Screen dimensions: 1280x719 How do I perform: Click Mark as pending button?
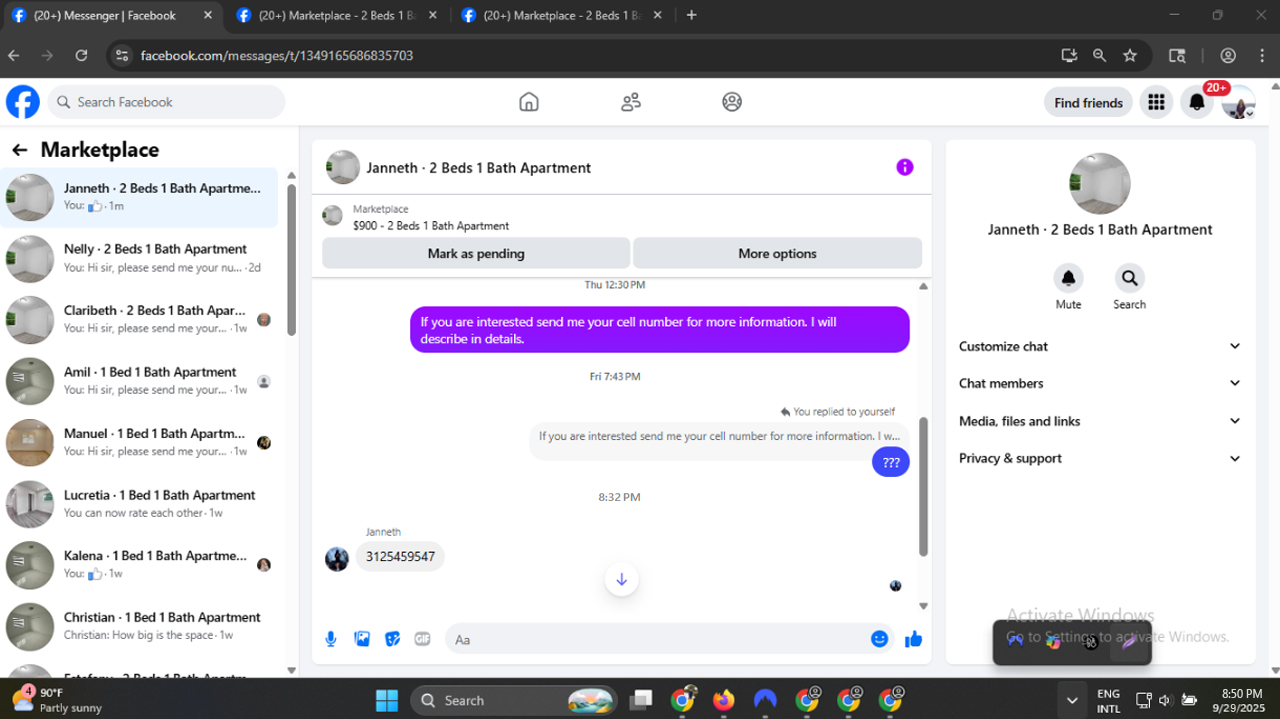(476, 253)
